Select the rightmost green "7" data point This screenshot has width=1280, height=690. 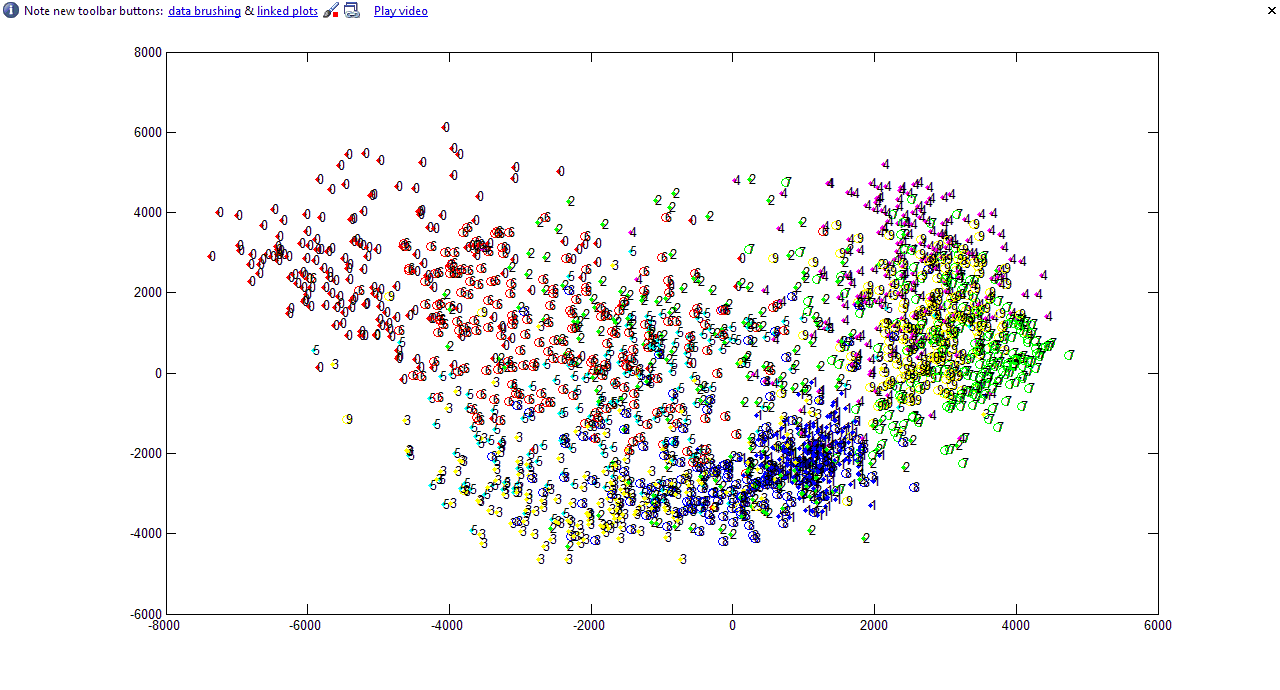[x=1069, y=355]
